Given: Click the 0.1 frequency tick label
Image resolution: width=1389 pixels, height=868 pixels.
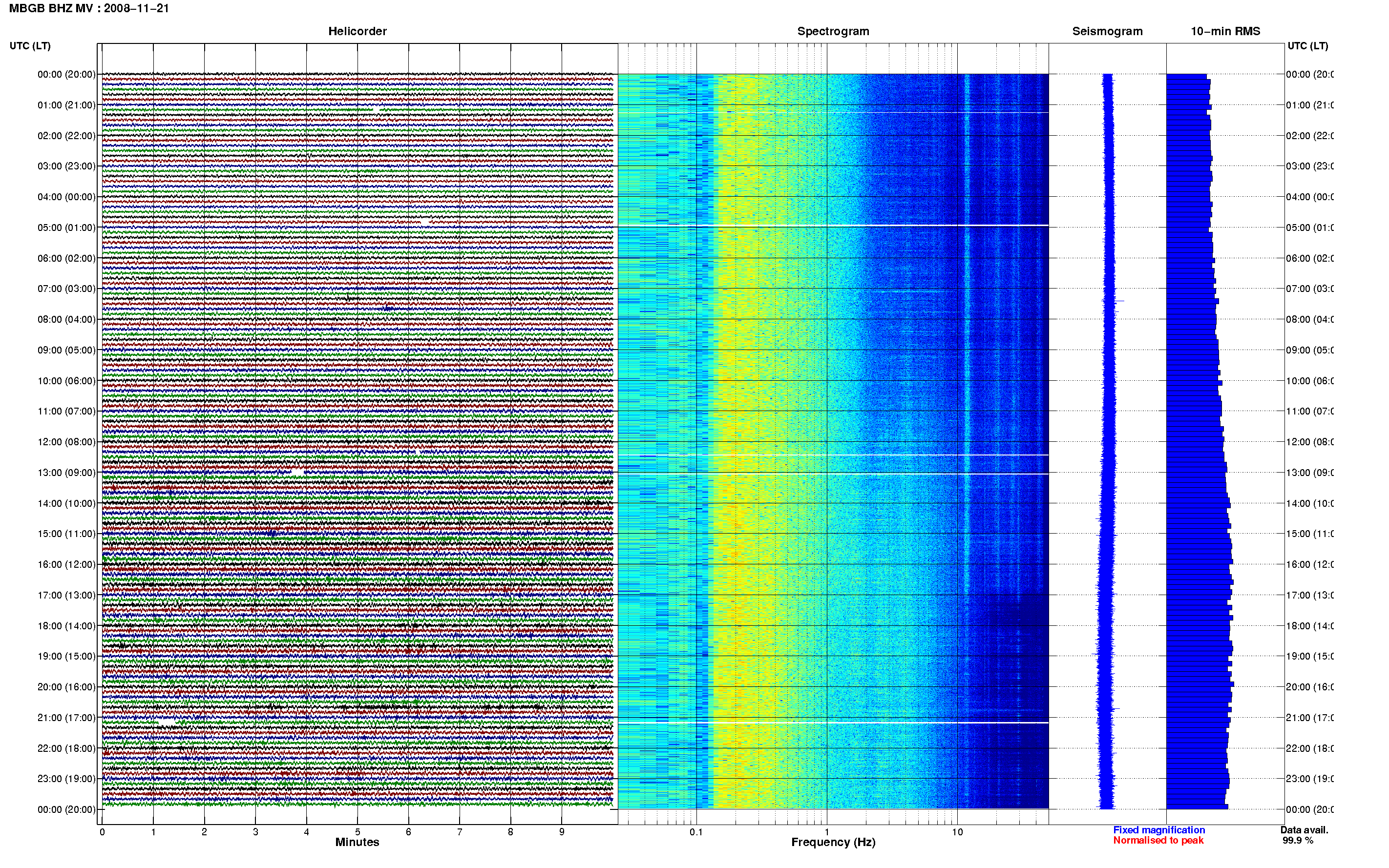Looking at the screenshot, I should (x=696, y=832).
